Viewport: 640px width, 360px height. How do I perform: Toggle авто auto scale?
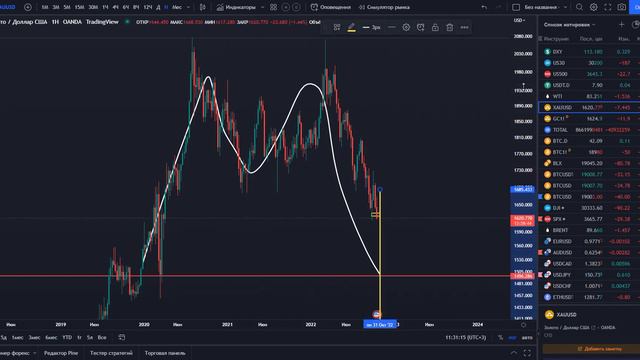coord(527,338)
